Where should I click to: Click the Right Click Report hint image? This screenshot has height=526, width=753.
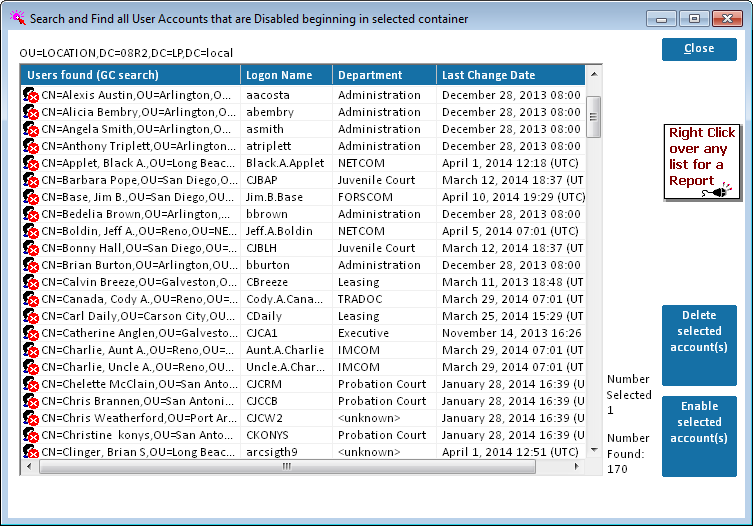[x=702, y=162]
